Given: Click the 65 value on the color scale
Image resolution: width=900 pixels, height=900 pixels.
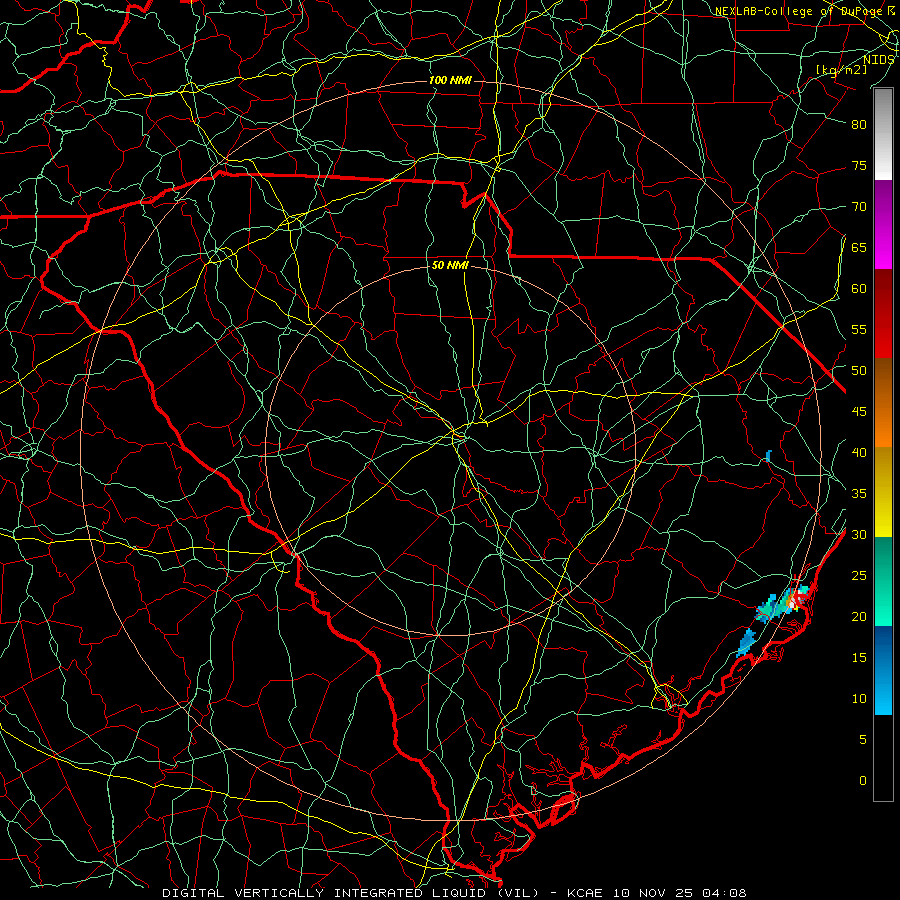Looking at the screenshot, I should pos(859,248).
